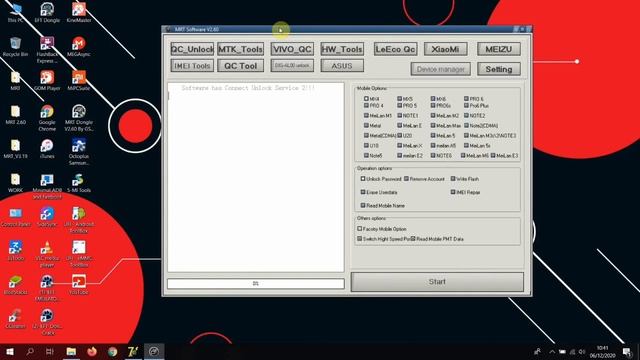Switch to the VIVO_QC section
This screenshot has width=640, height=360.
click(x=292, y=49)
